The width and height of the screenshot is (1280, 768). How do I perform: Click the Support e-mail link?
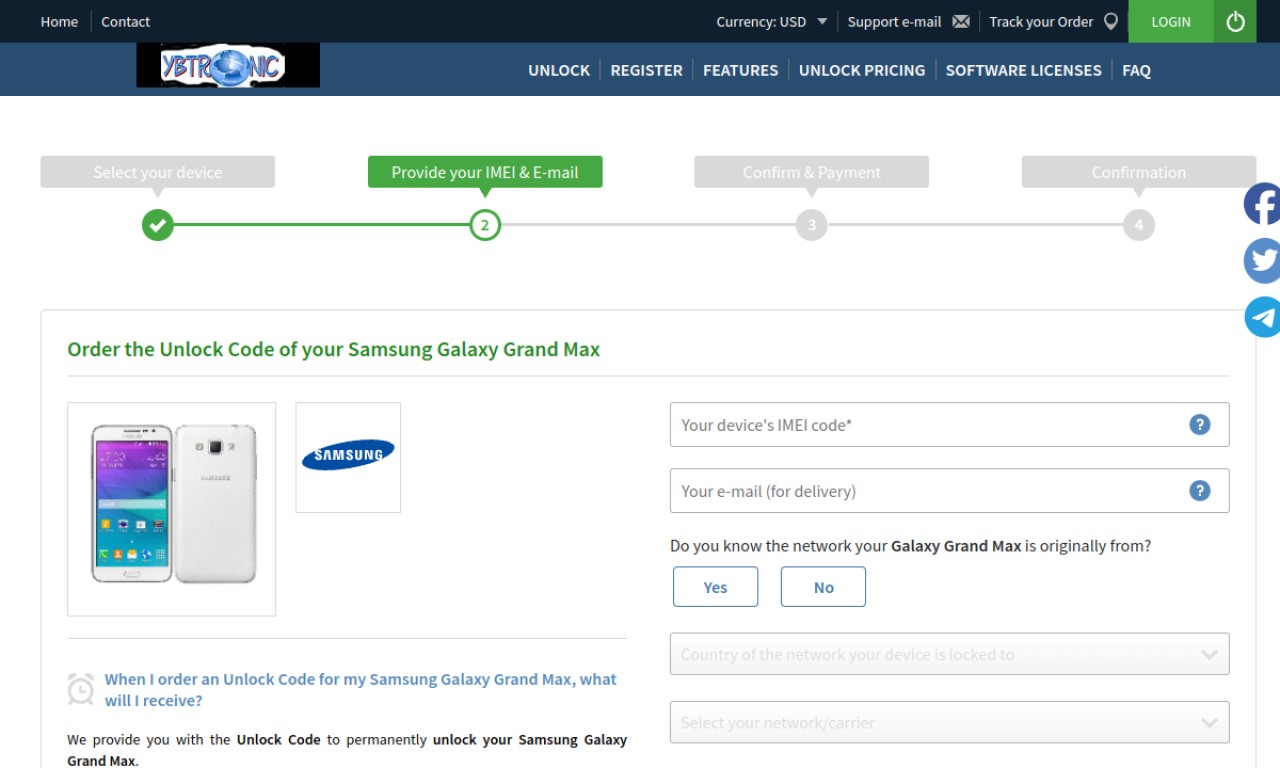(895, 21)
